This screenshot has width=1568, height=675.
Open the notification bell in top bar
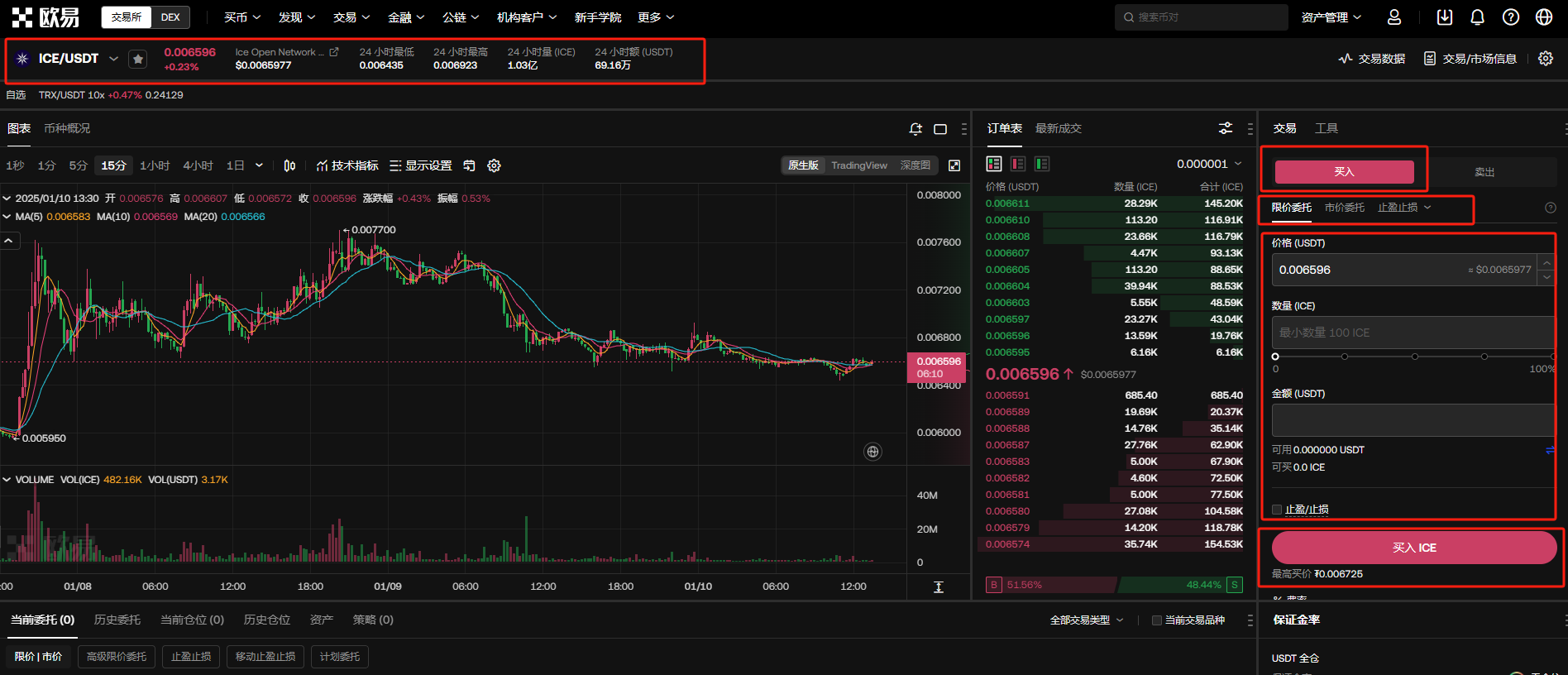coord(1477,17)
